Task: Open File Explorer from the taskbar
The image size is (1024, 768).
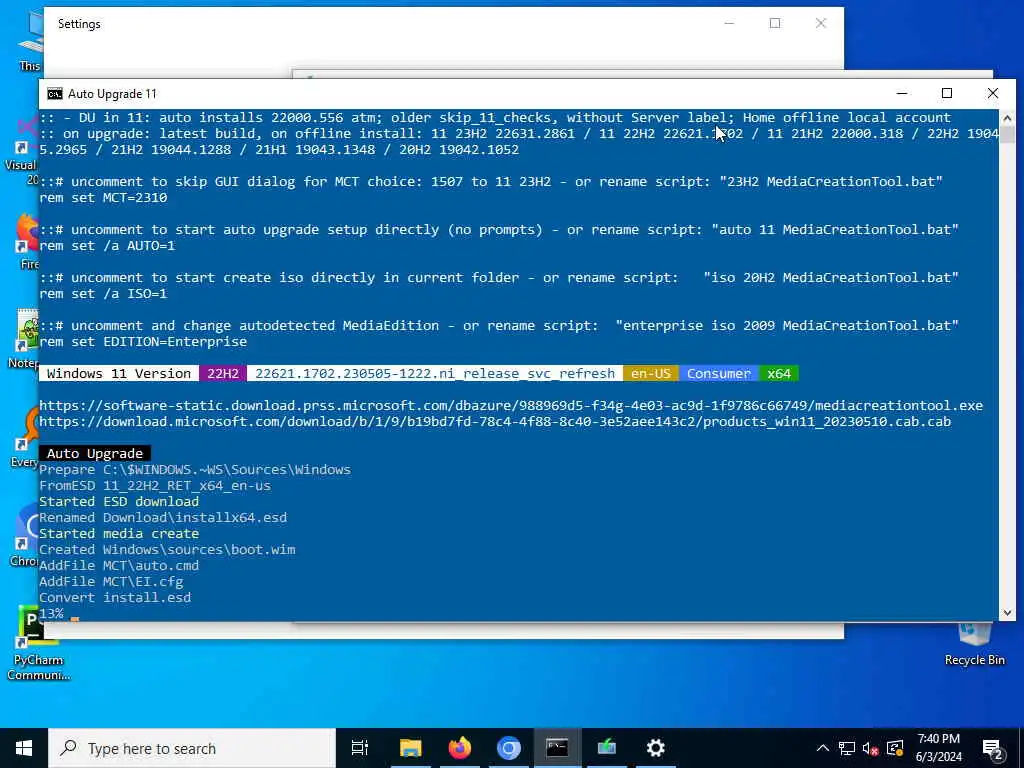Action: pos(410,748)
